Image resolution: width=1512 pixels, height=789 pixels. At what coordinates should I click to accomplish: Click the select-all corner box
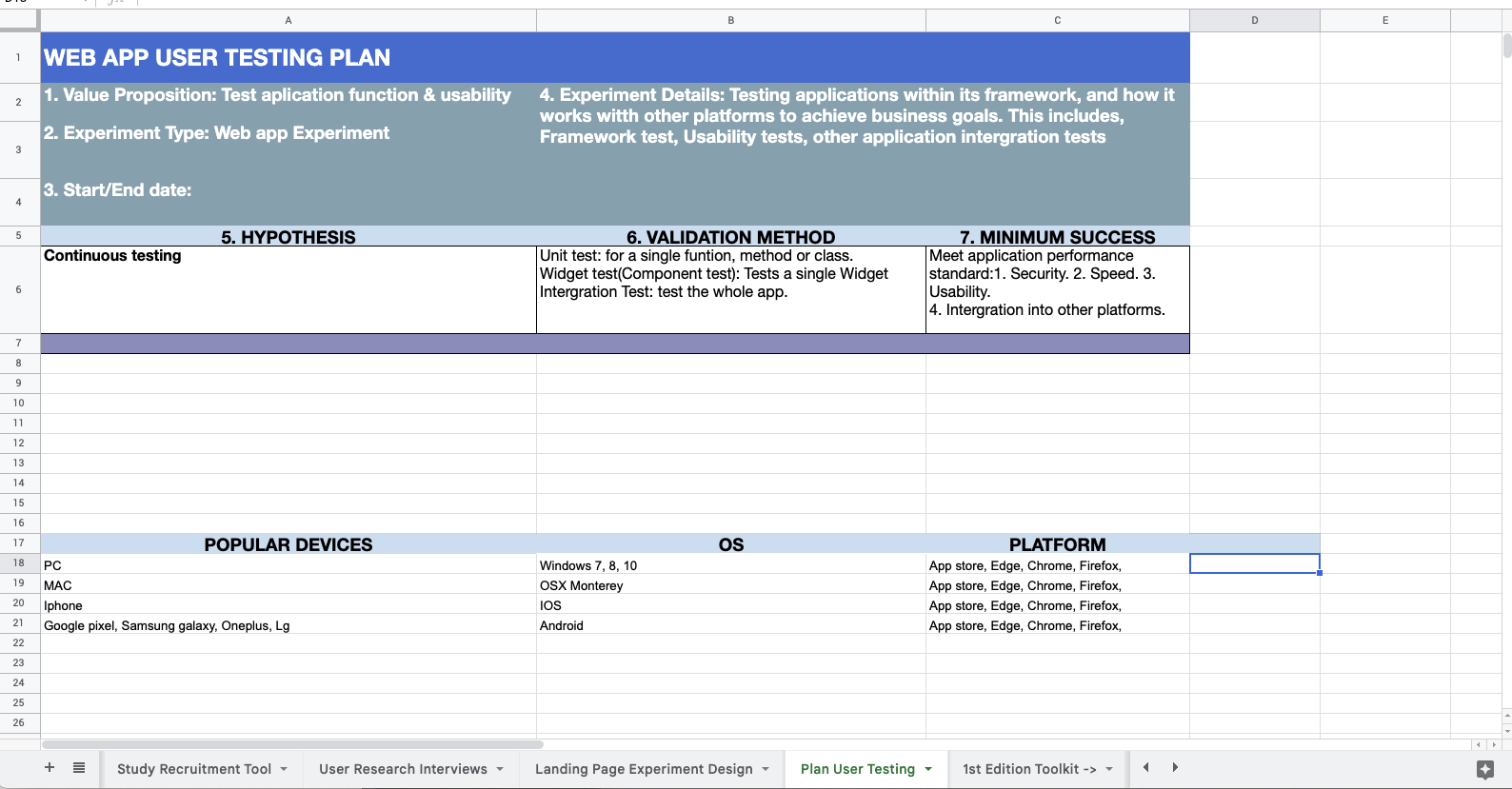pos(19,20)
